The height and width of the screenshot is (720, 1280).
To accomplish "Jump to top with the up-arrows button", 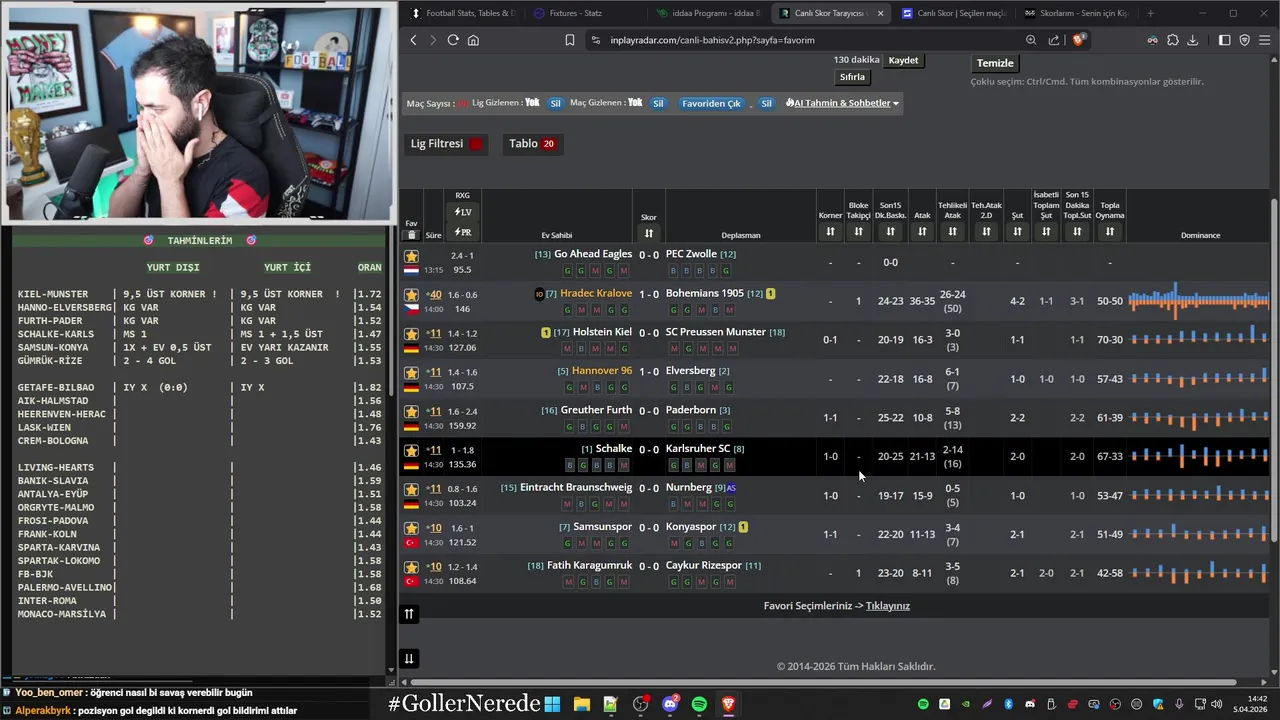I will 409,614.
